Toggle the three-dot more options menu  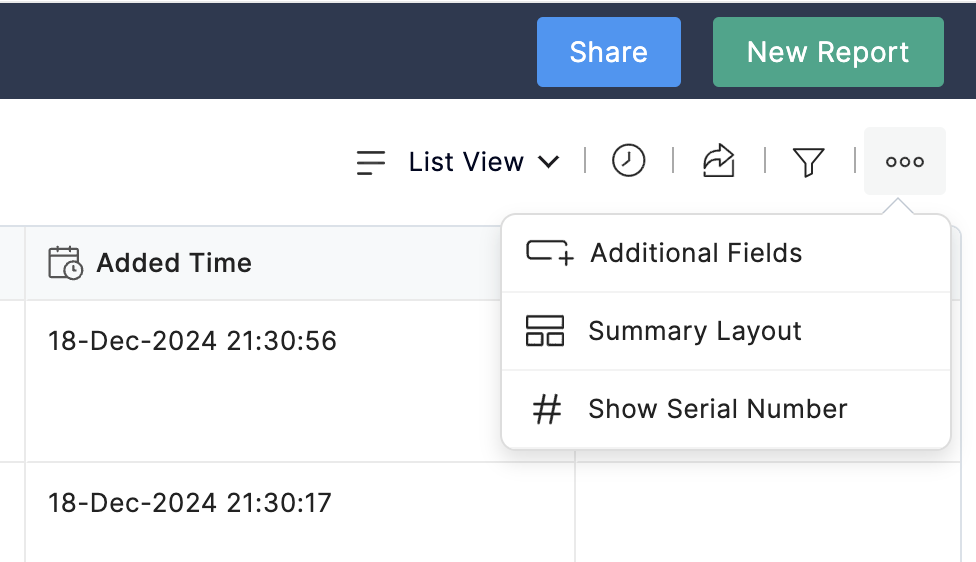coord(904,161)
